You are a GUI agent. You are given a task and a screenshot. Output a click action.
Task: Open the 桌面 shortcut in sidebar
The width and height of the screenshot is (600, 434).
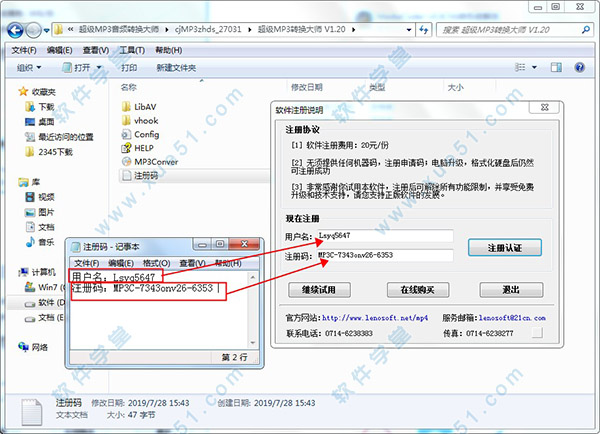47,121
